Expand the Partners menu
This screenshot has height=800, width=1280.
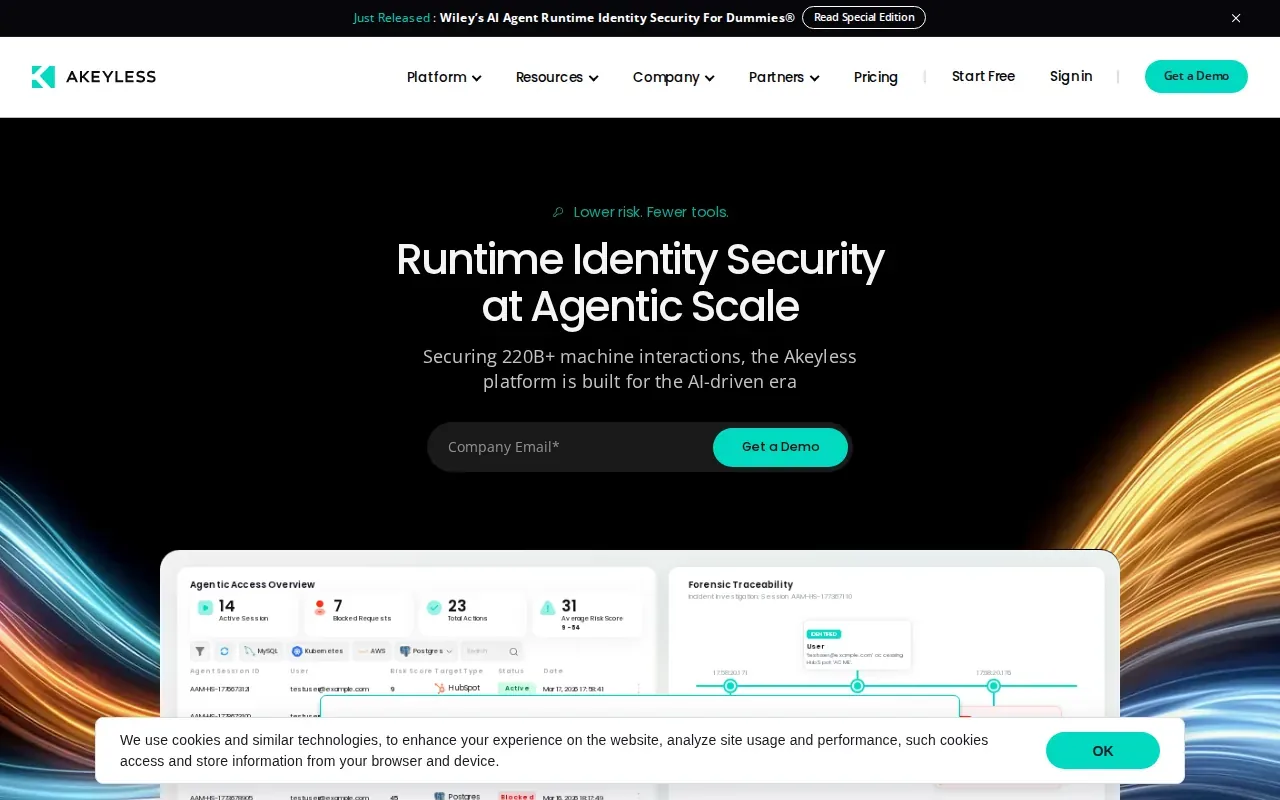(784, 77)
